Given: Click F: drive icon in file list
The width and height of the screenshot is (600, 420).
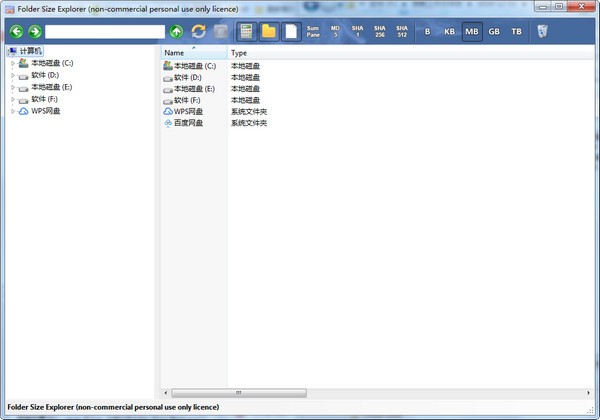Looking at the screenshot, I should [x=168, y=101].
